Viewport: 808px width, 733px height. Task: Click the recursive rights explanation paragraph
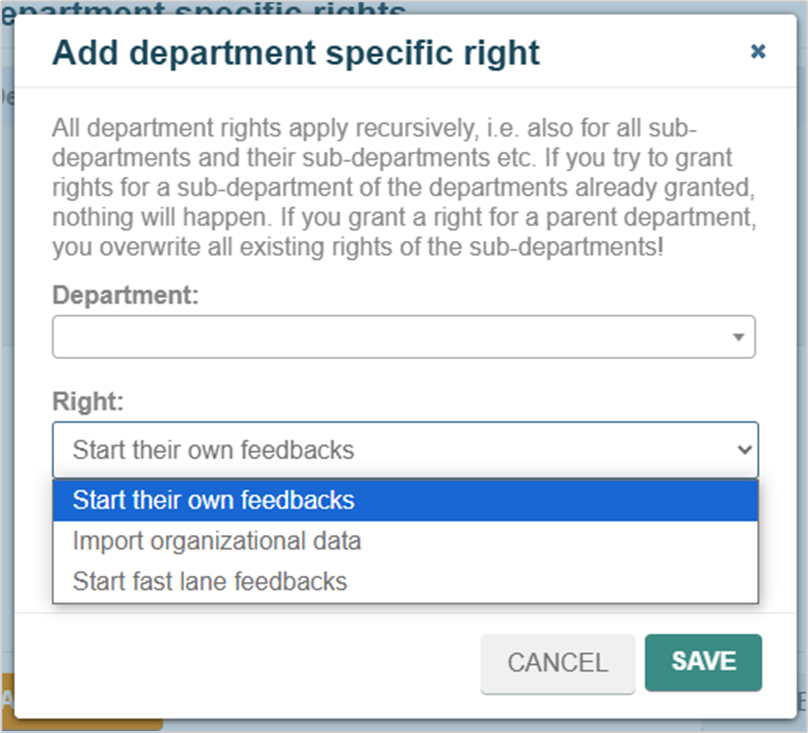pyautogui.click(x=403, y=188)
